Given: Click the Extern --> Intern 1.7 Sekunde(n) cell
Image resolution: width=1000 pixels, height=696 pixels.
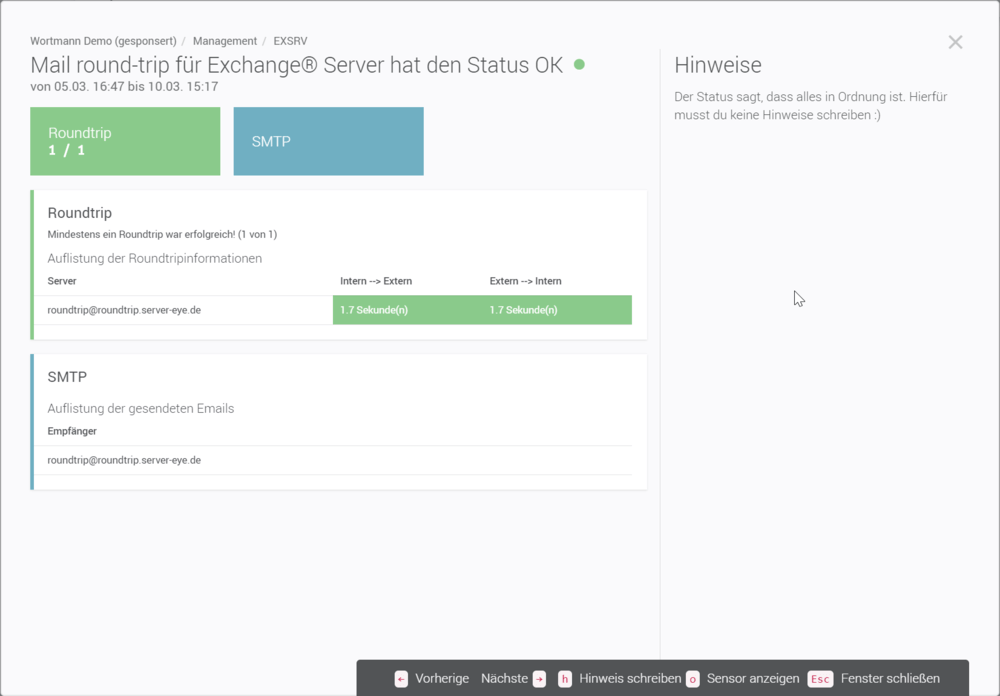Looking at the screenshot, I should (x=557, y=310).
